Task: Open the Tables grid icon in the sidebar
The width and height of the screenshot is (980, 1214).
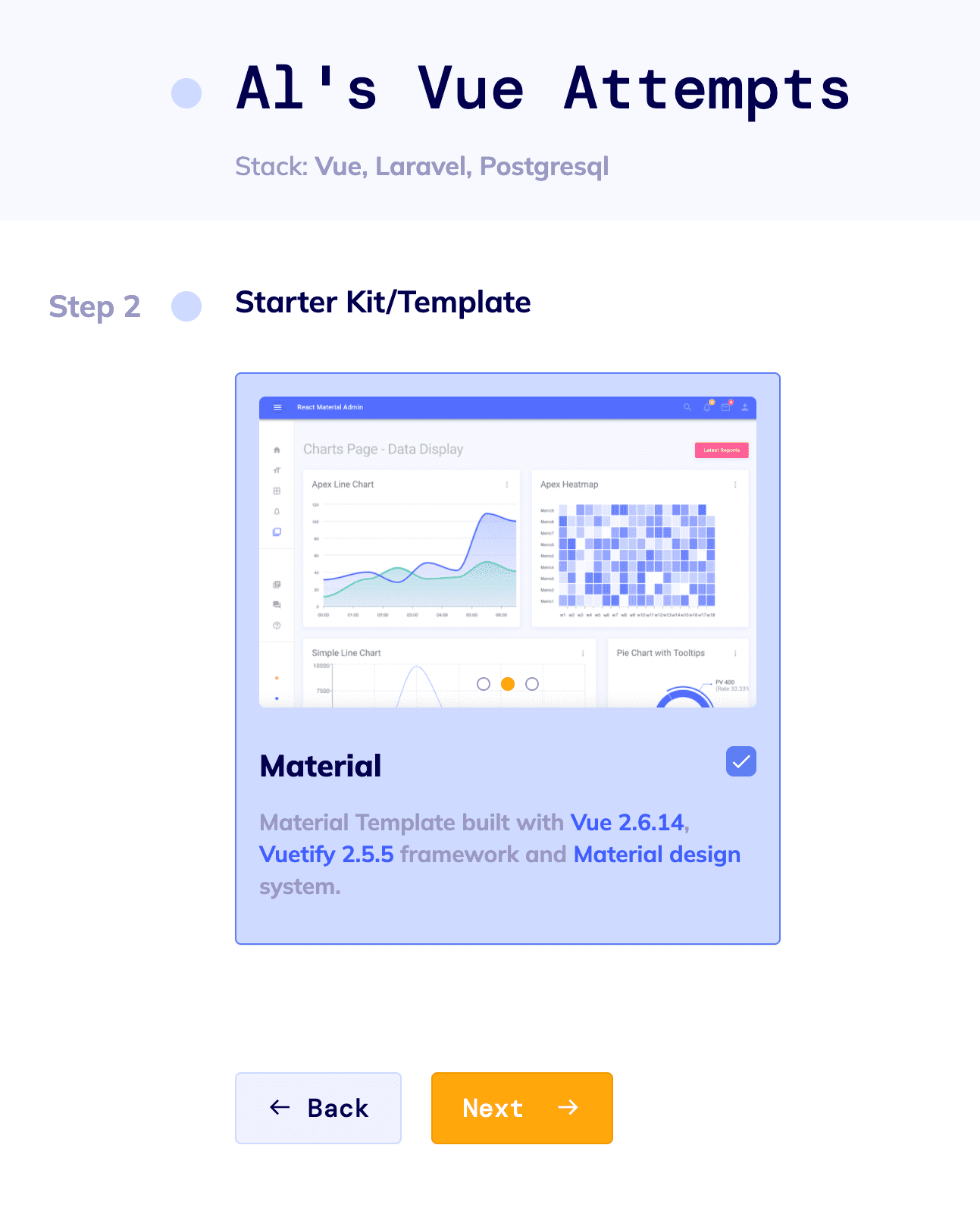Action: click(277, 491)
